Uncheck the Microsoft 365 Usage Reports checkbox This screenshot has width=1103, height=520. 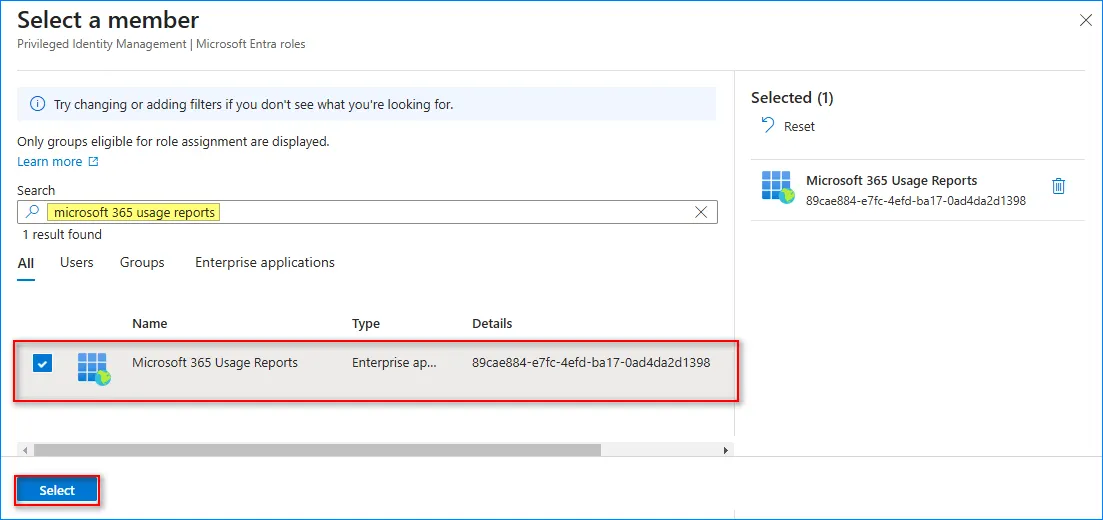(42, 363)
